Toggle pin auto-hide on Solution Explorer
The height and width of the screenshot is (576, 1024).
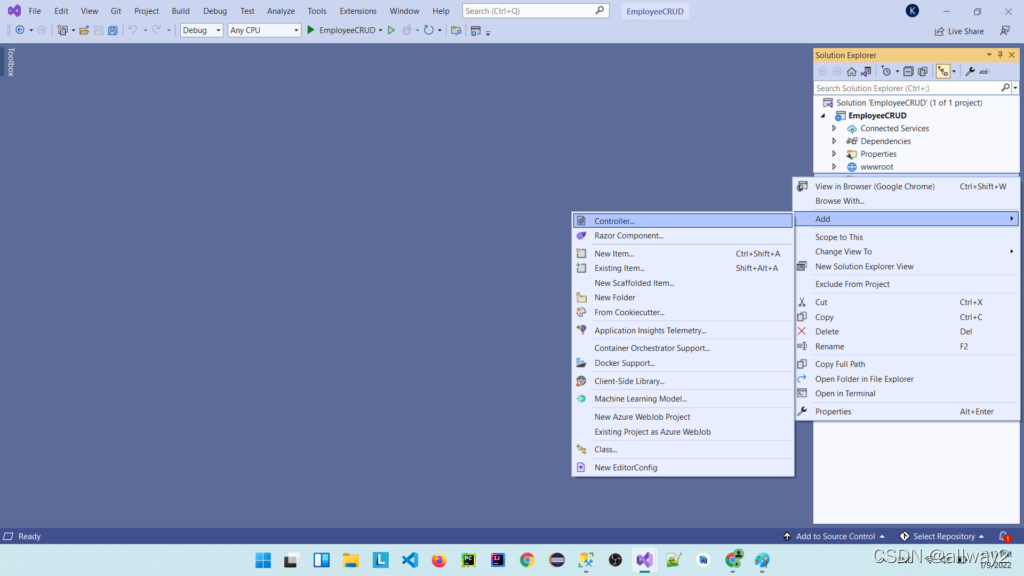[x=999, y=55]
